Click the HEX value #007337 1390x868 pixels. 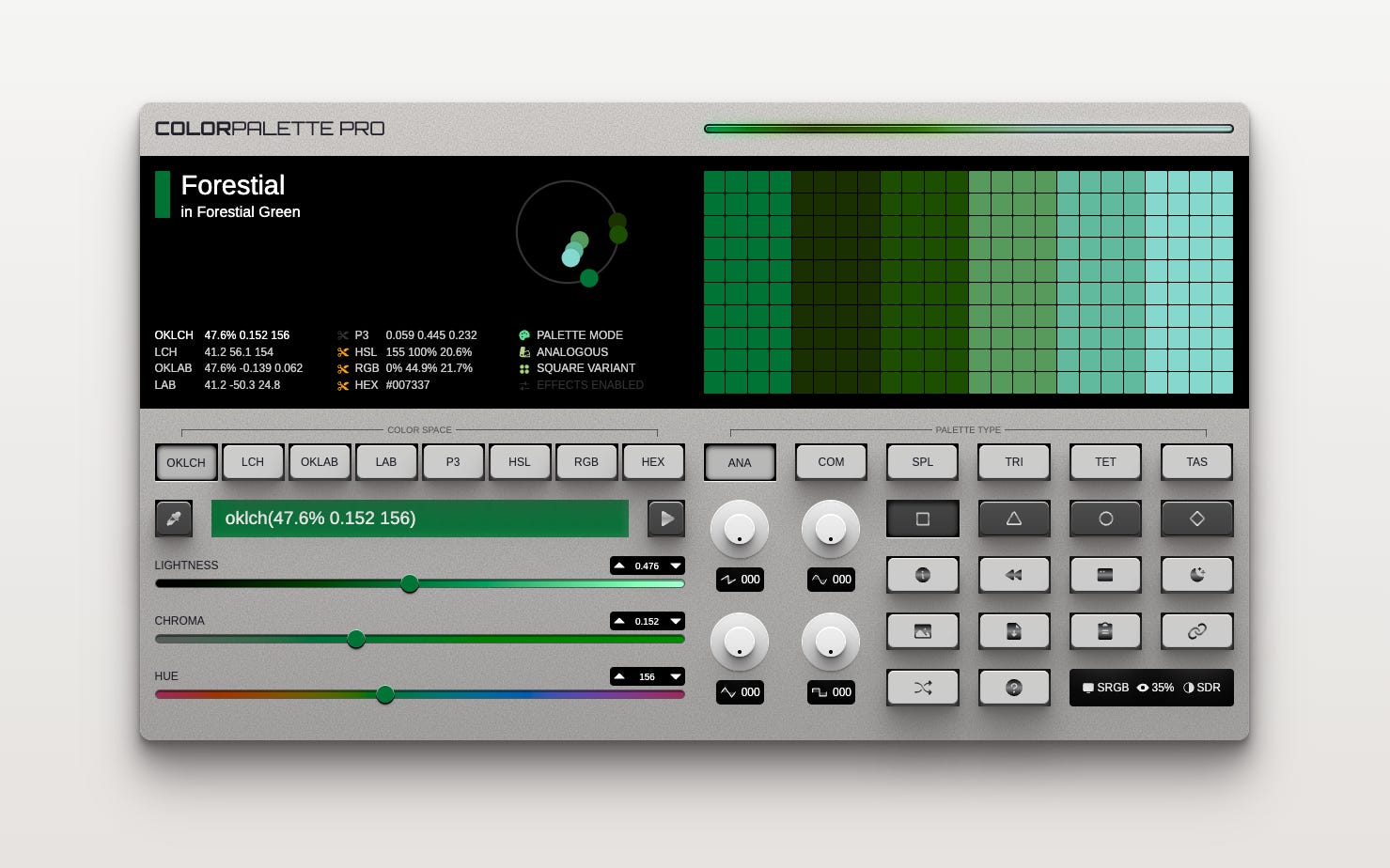408,385
